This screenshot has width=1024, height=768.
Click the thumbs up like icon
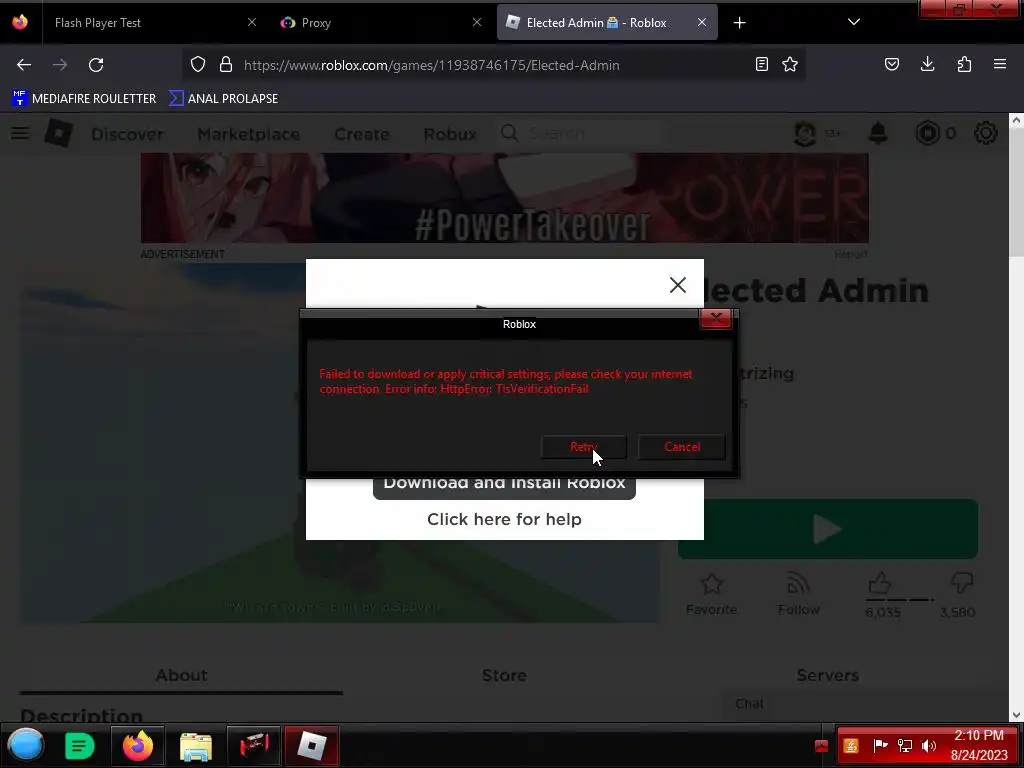point(880,583)
